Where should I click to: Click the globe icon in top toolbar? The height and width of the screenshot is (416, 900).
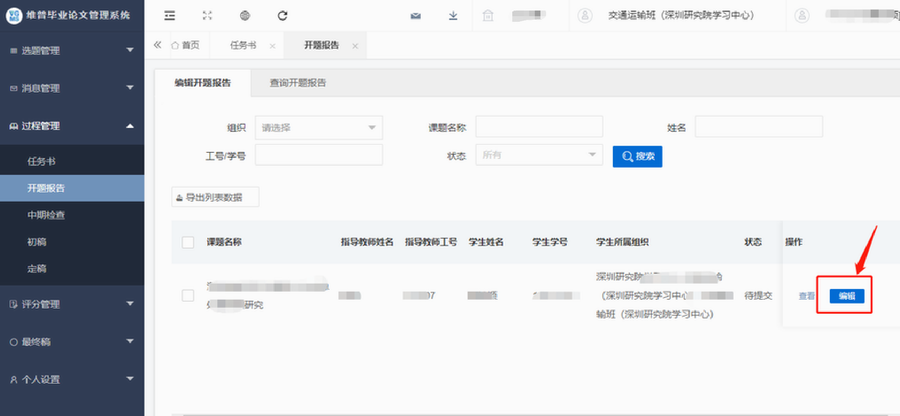tap(245, 15)
